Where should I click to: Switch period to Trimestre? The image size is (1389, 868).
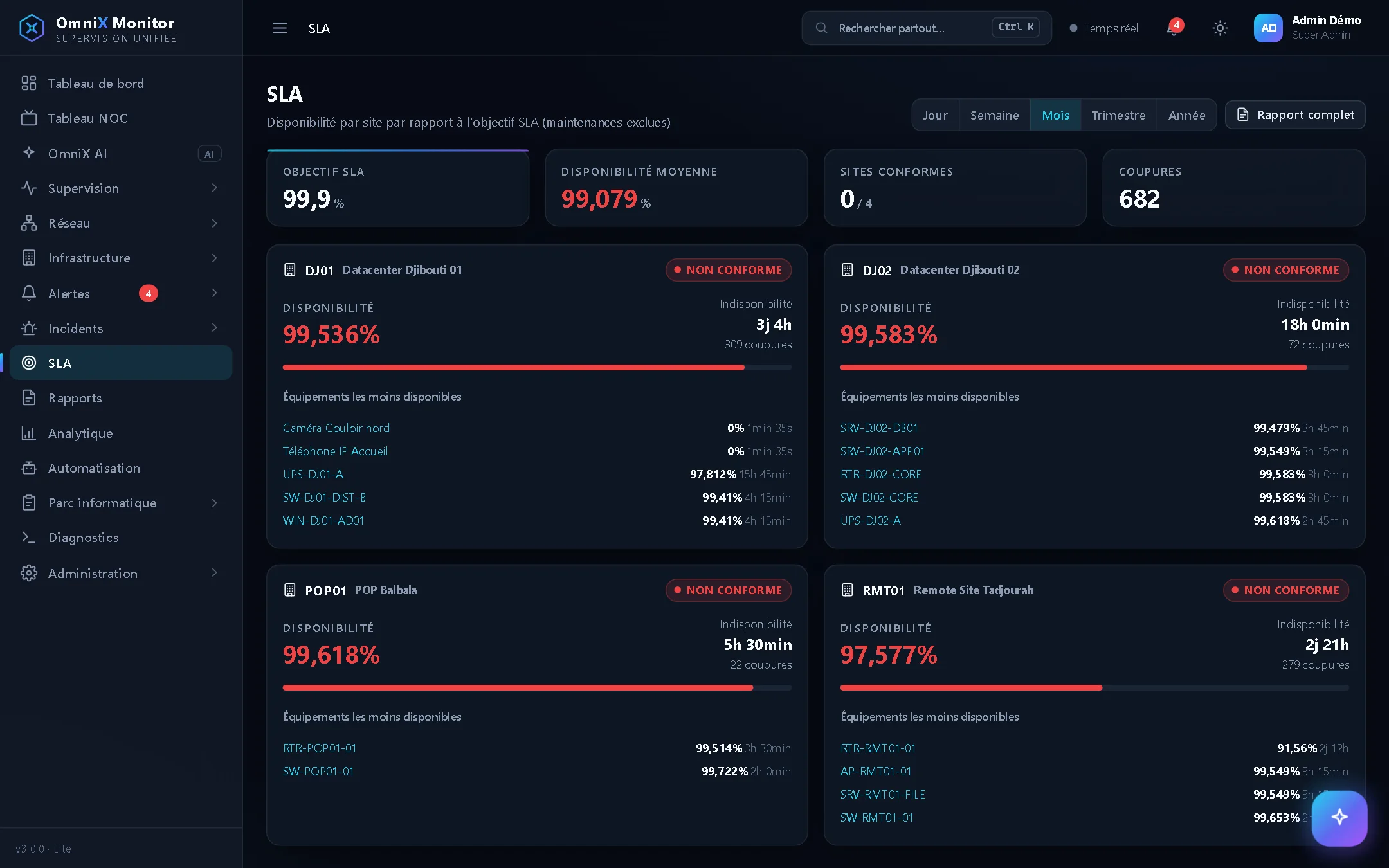[x=1119, y=115]
